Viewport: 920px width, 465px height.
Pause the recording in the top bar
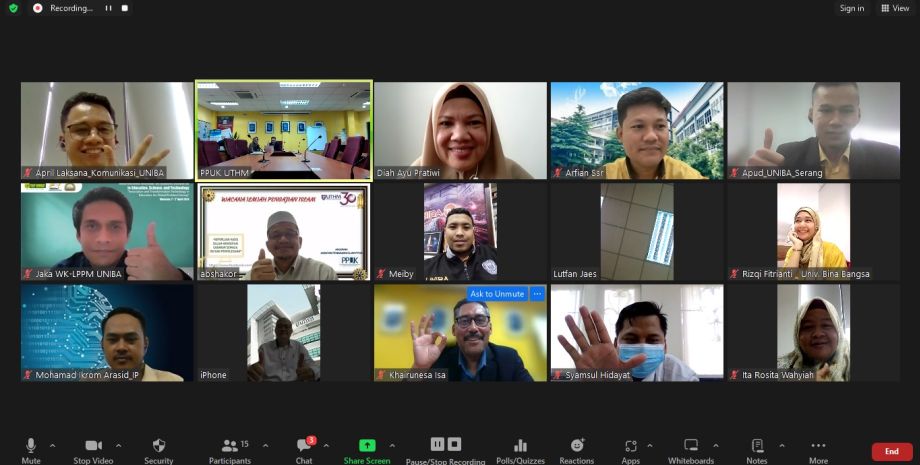coord(109,8)
